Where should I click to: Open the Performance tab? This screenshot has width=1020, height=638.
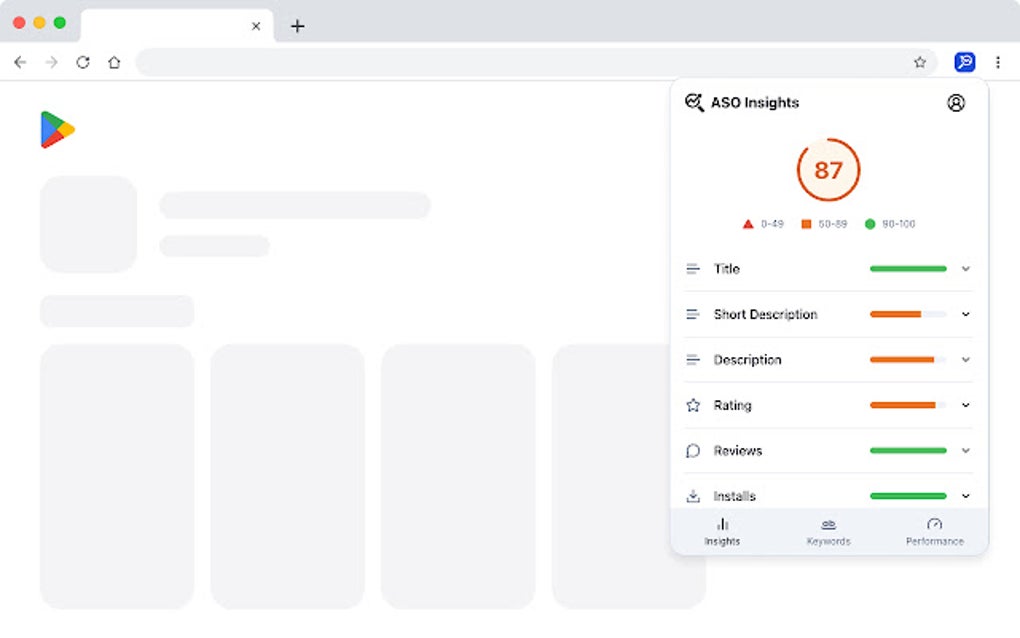[x=934, y=531]
